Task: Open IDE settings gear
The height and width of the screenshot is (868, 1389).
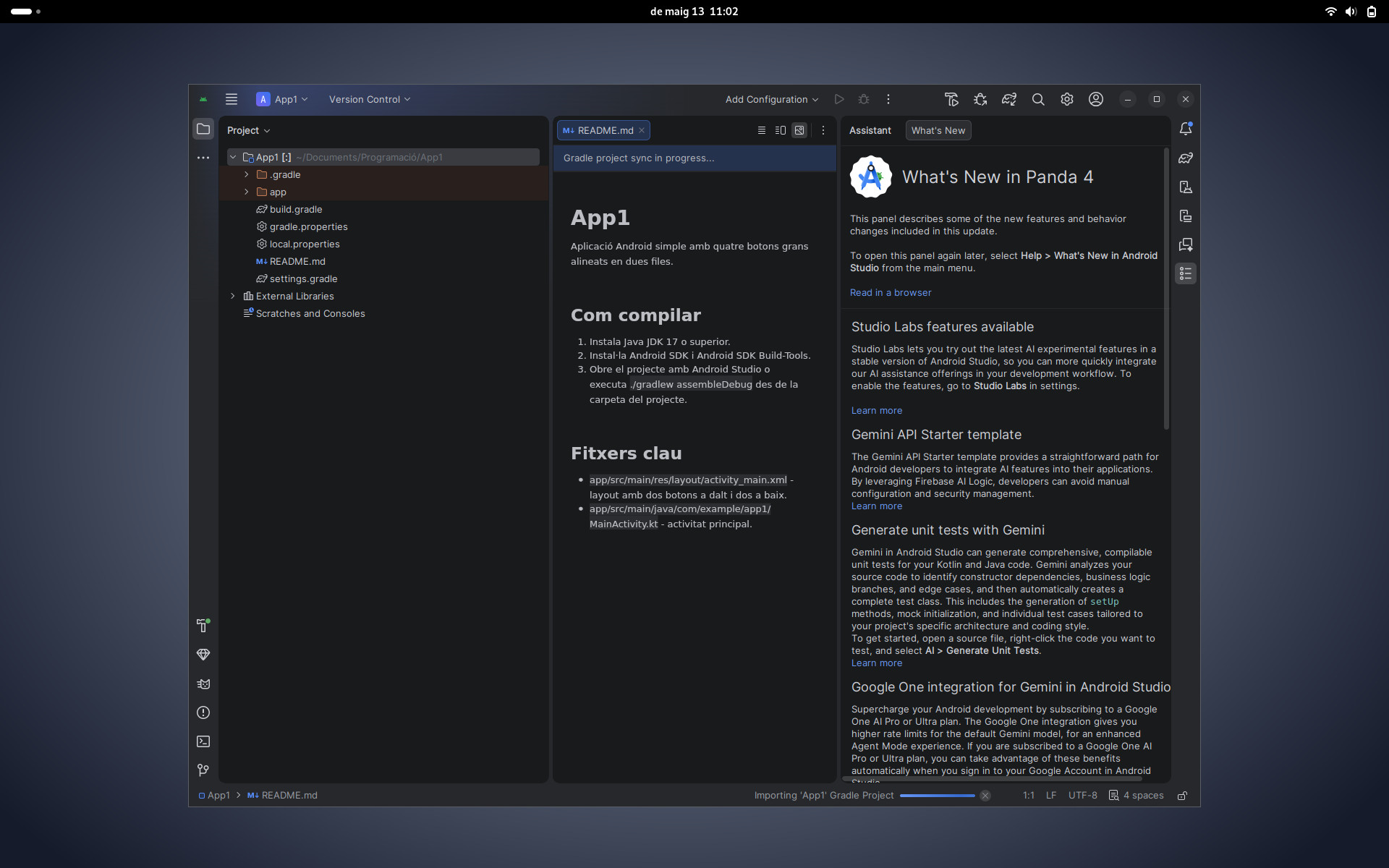Action: pyautogui.click(x=1067, y=99)
